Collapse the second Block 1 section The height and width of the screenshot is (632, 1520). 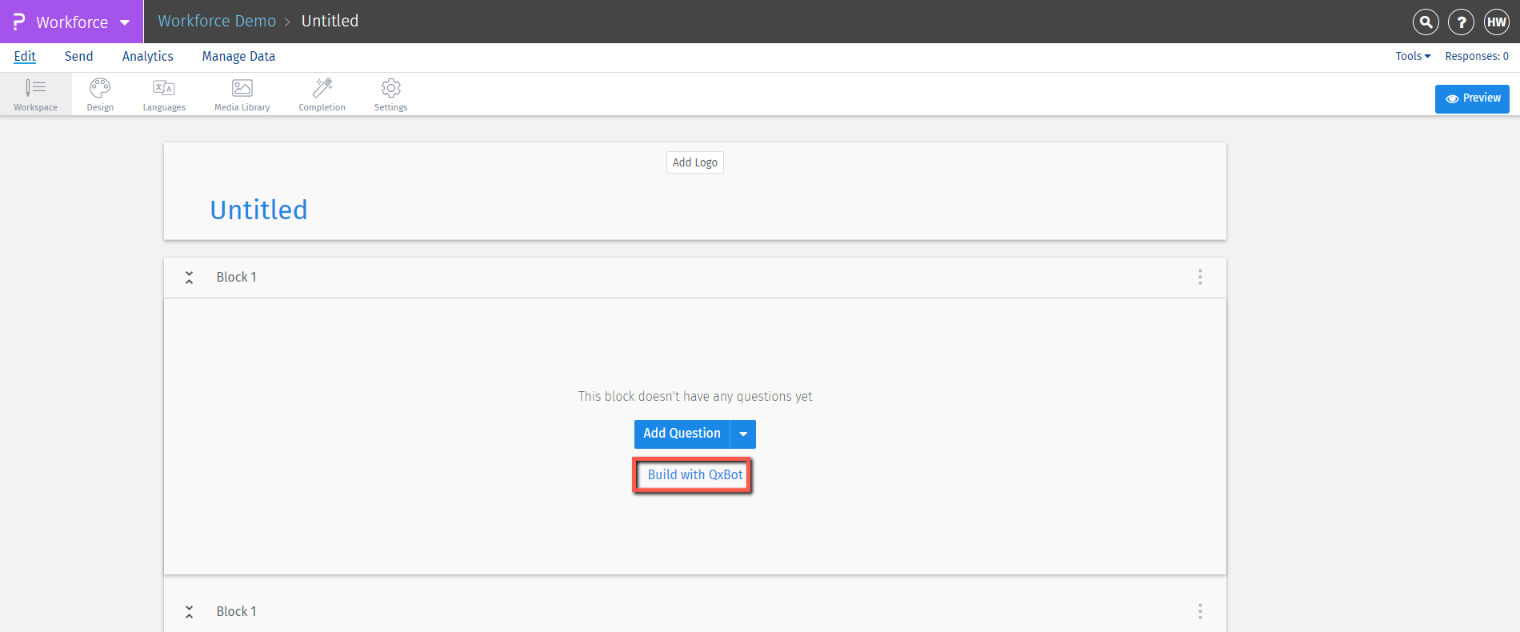[189, 611]
